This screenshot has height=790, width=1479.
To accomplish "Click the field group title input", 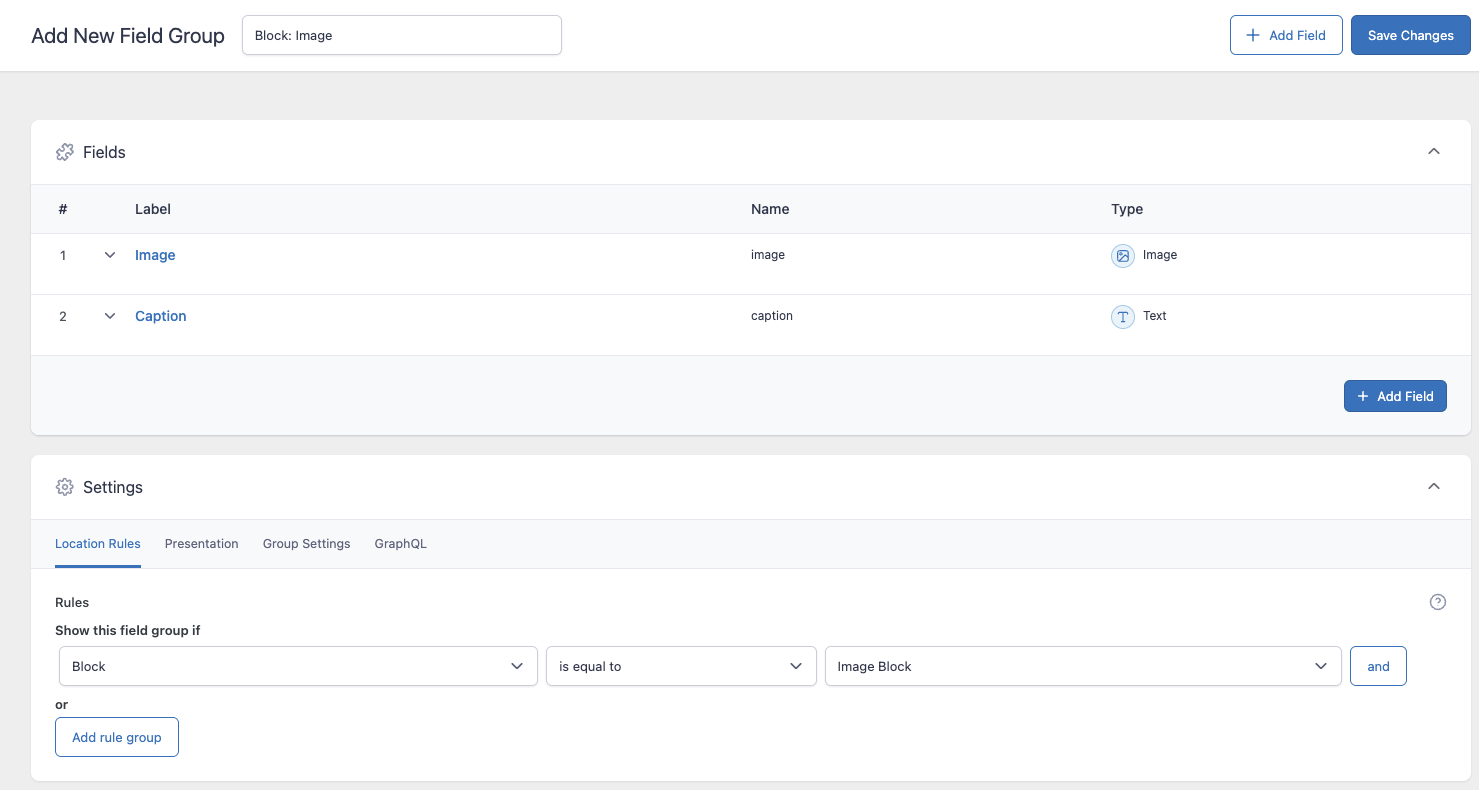I will click(402, 35).
